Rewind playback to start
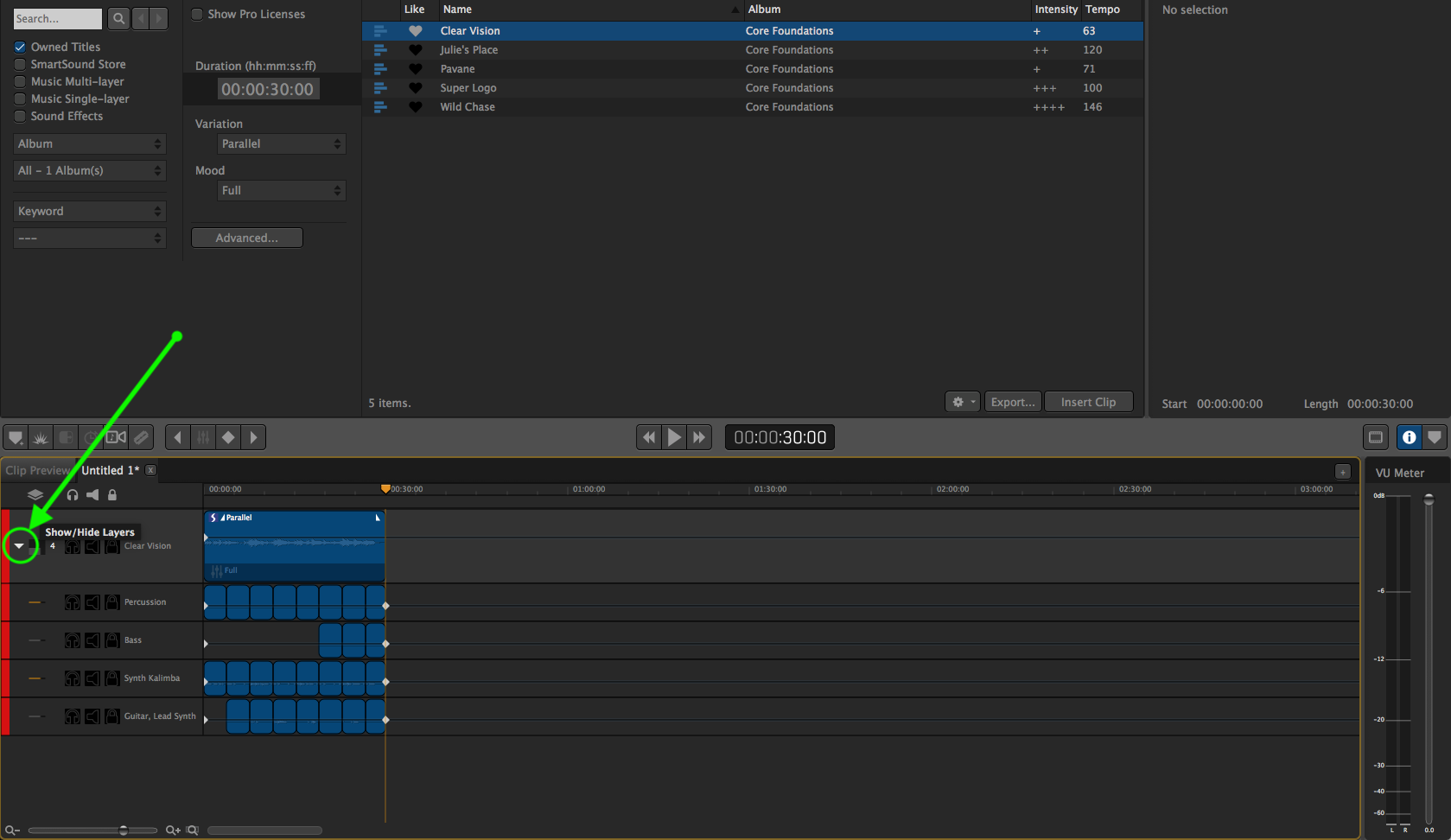Image resolution: width=1451 pixels, height=840 pixels. click(x=648, y=437)
